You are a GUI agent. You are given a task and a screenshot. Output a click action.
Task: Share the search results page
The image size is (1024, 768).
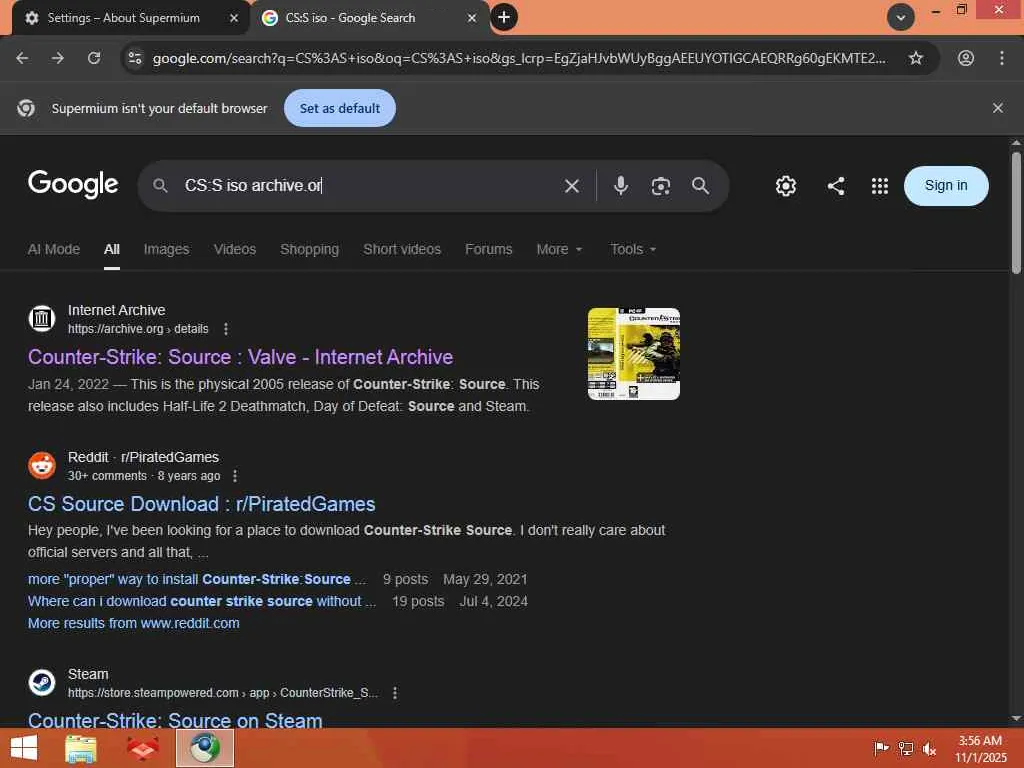[x=835, y=186]
